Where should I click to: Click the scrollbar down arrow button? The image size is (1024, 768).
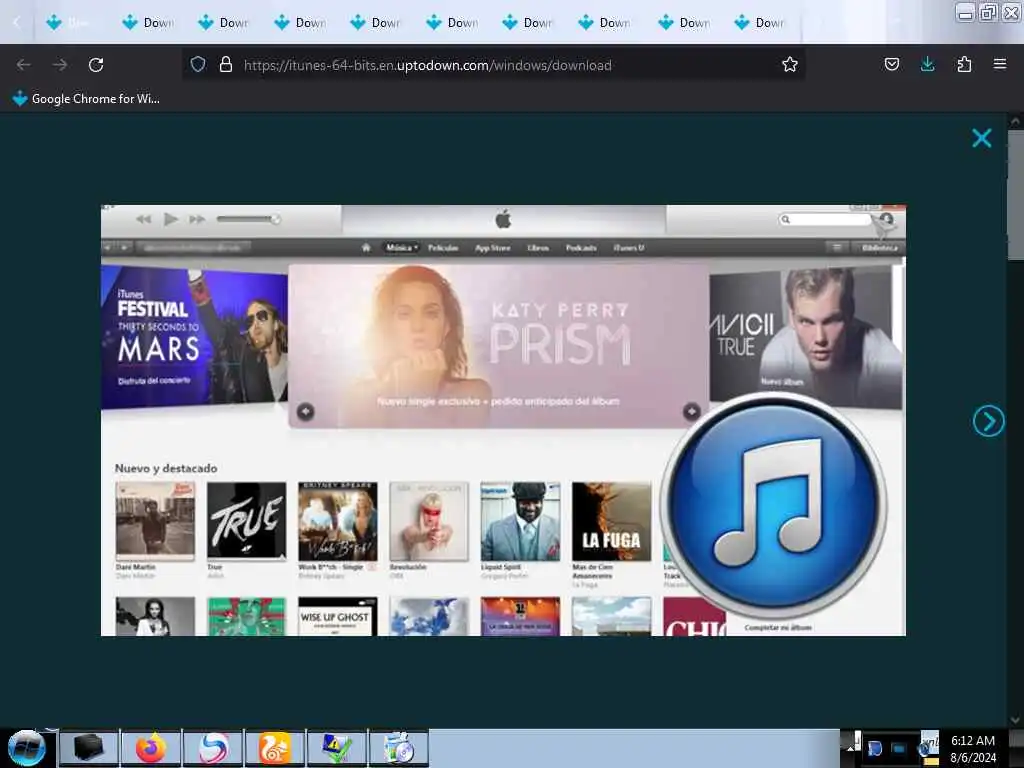click(1015, 720)
